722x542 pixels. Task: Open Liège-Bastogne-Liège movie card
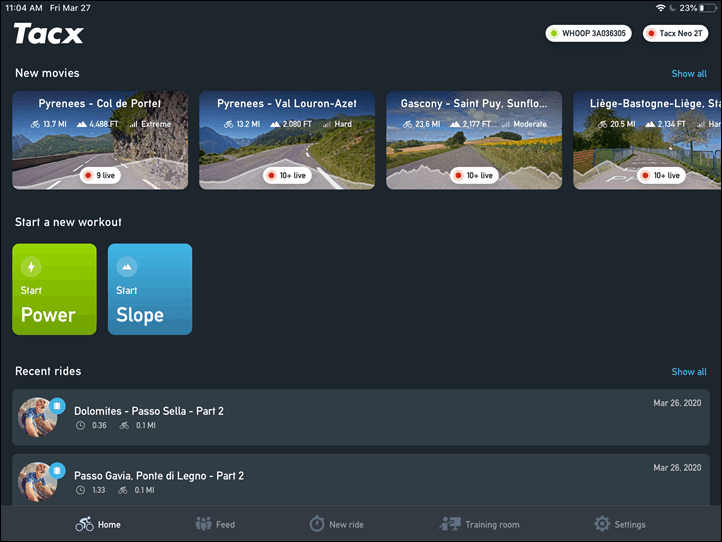click(647, 140)
